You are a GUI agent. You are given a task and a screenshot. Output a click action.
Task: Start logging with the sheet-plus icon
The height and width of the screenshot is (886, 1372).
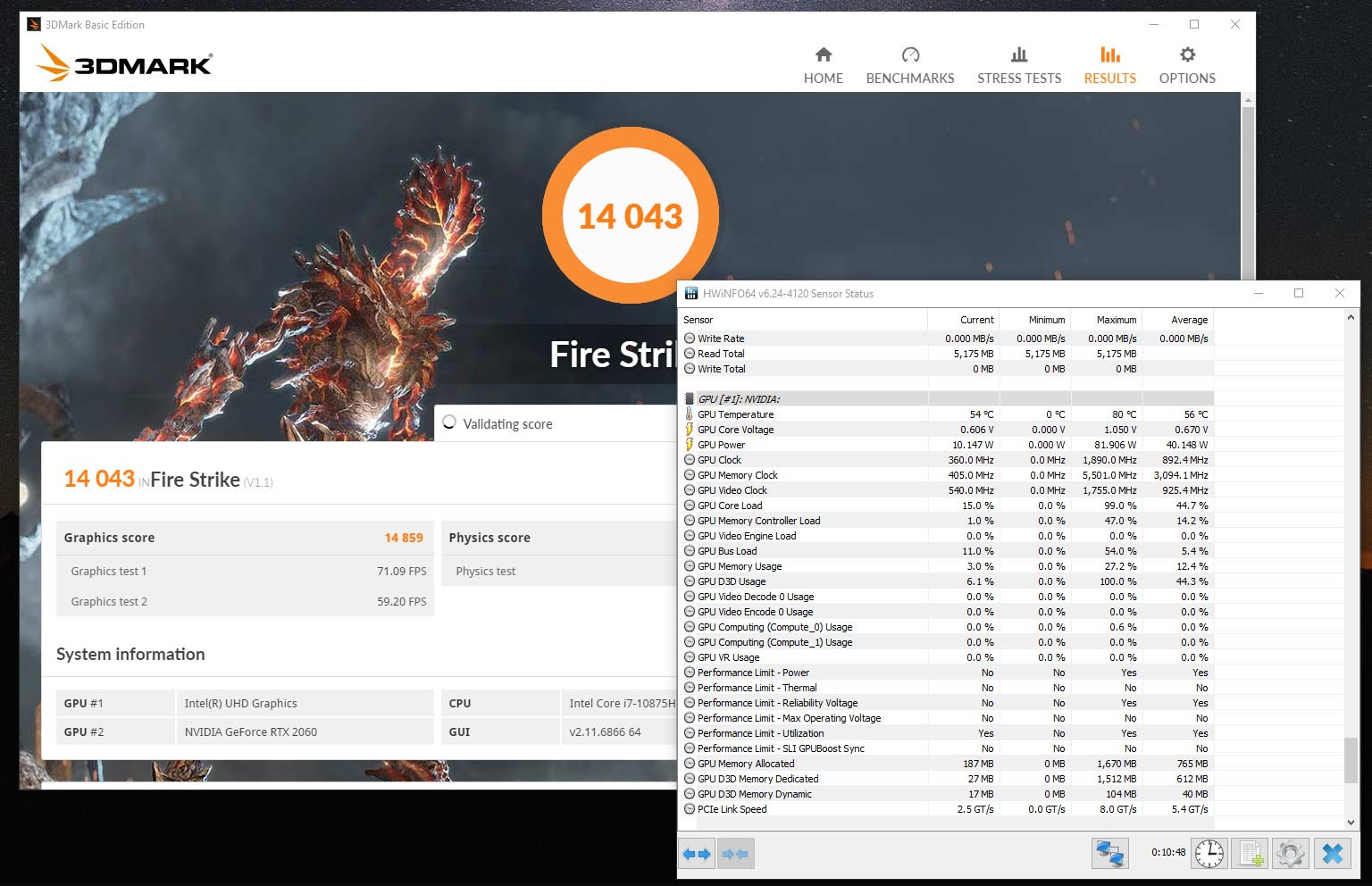pyautogui.click(x=1250, y=853)
